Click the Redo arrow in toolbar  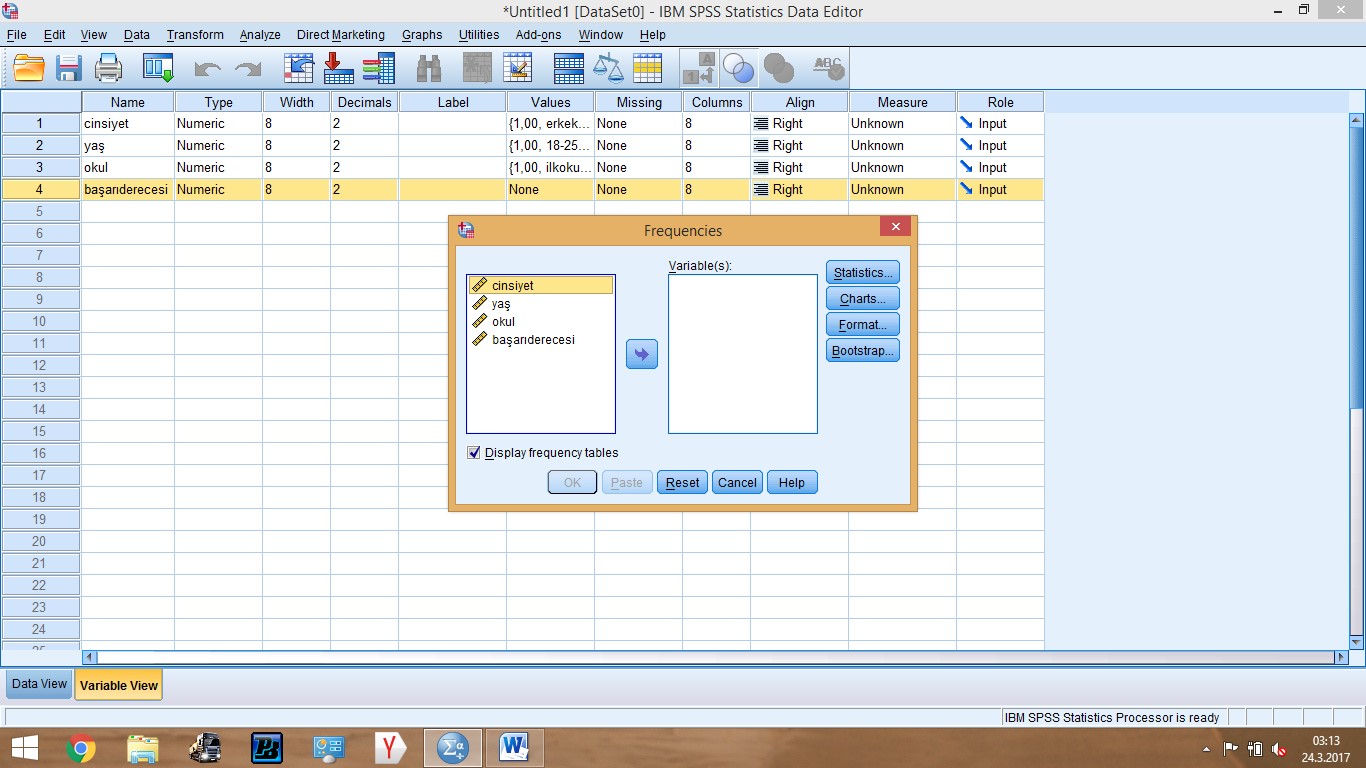(247, 68)
